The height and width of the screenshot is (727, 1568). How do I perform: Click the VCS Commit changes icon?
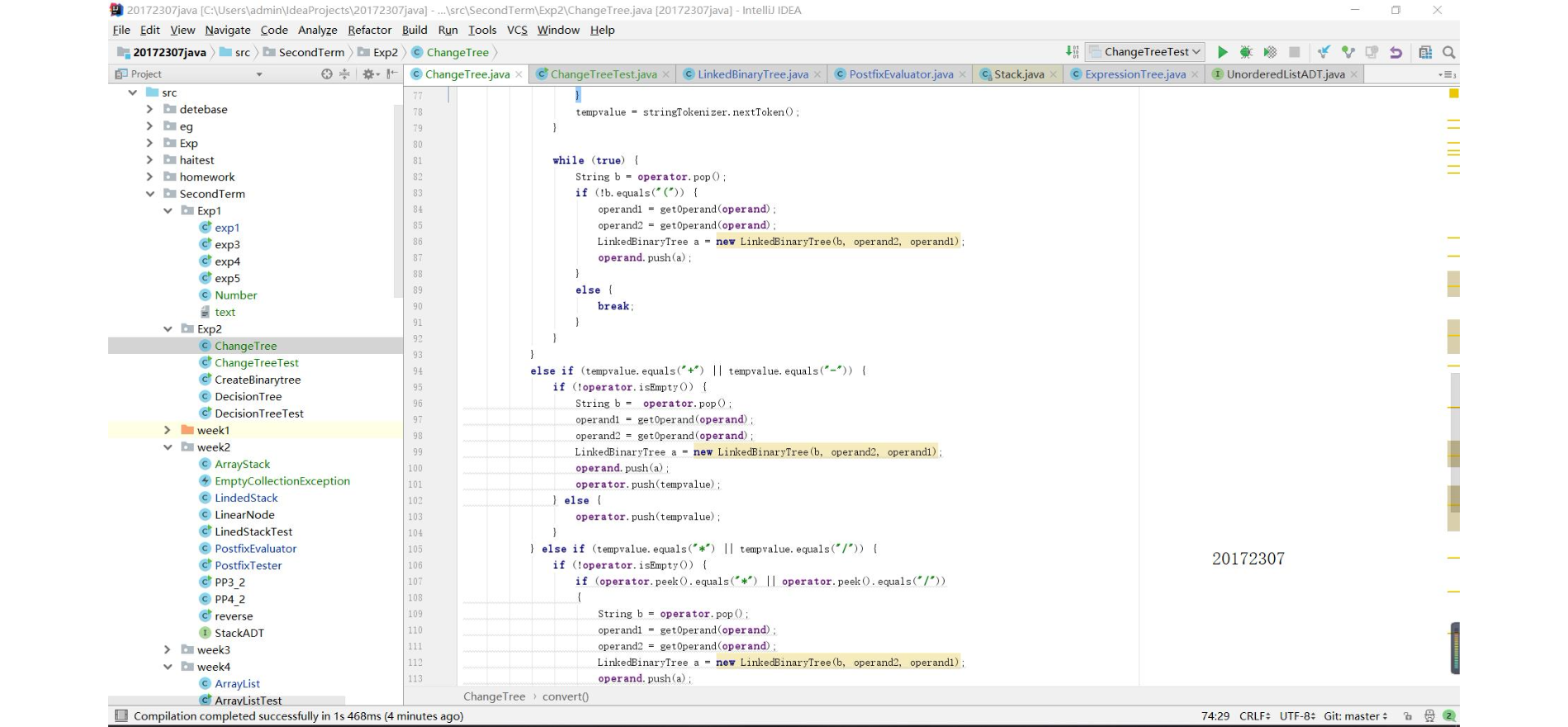1348,52
